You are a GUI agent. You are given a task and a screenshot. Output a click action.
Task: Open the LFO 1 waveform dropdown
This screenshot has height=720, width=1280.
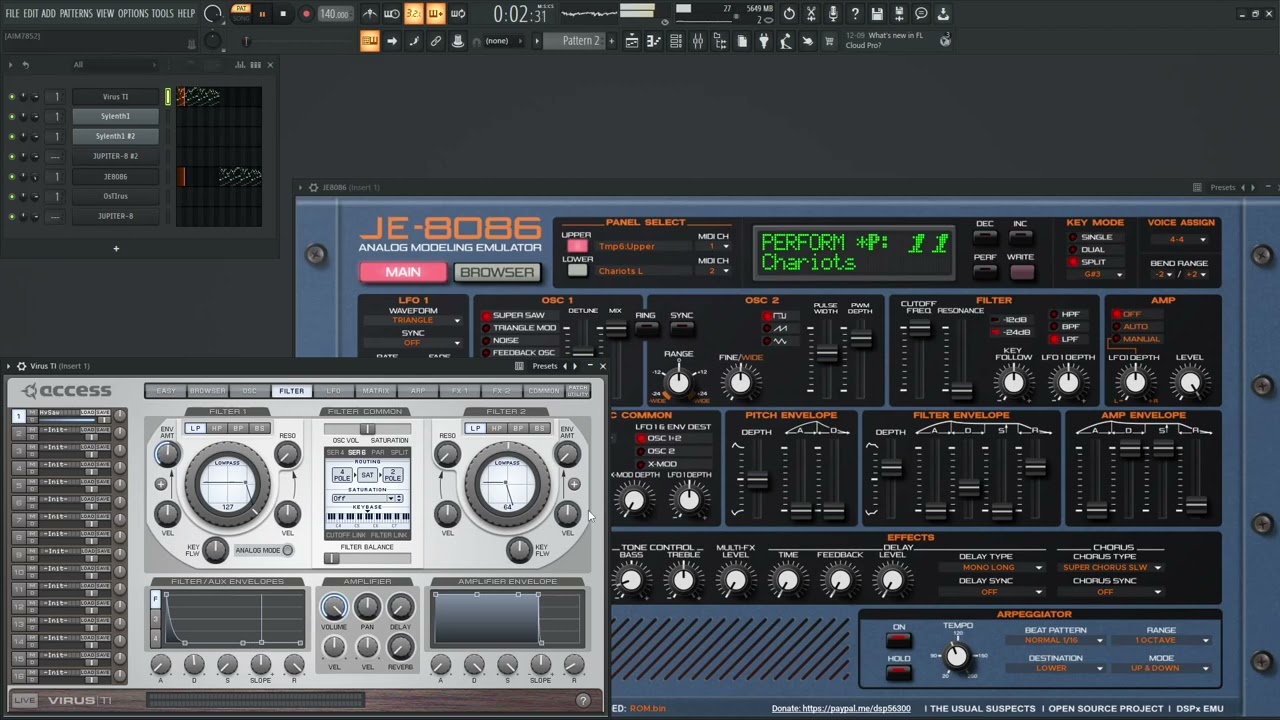point(413,321)
